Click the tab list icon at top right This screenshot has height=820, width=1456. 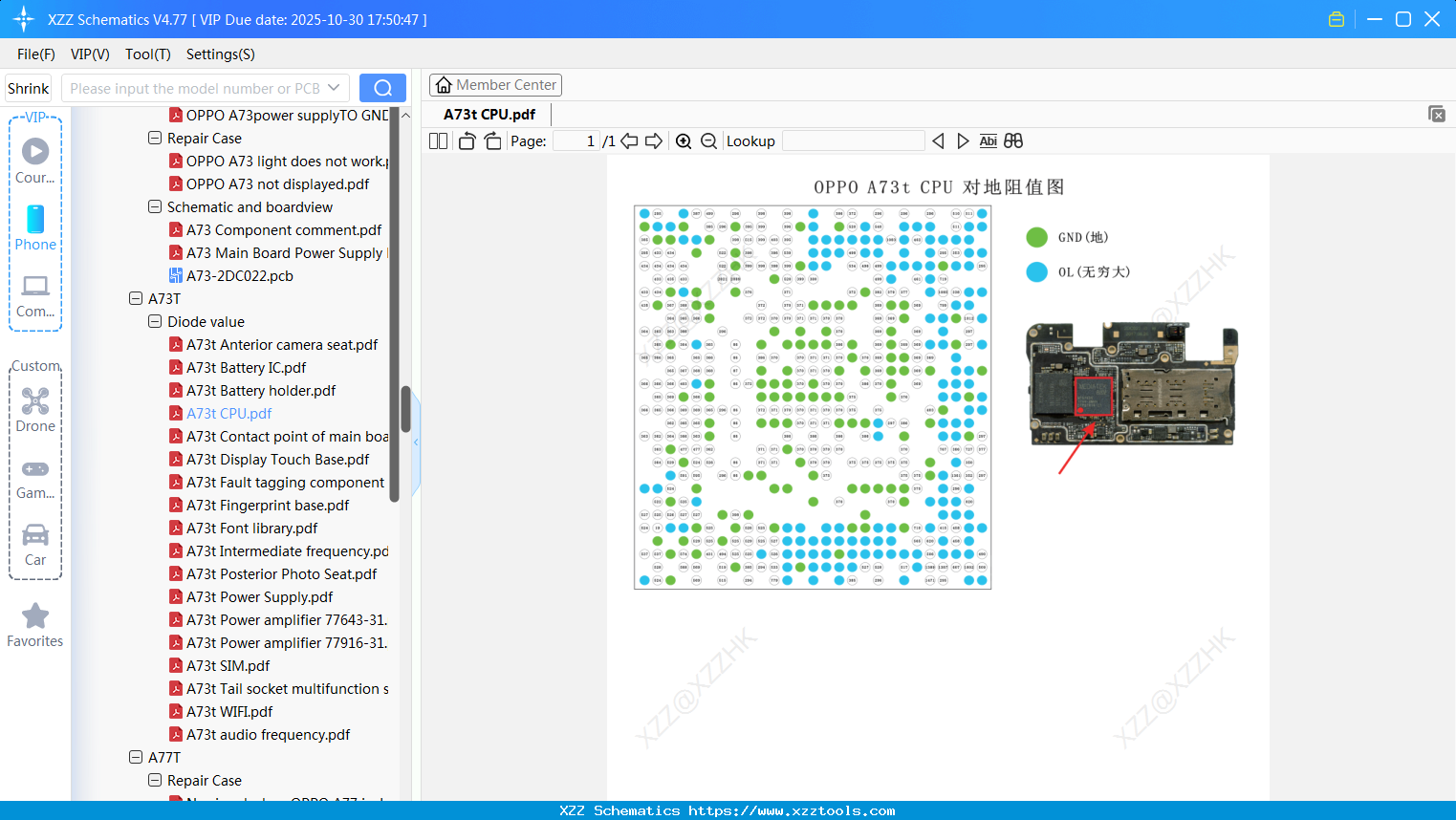(x=1437, y=114)
